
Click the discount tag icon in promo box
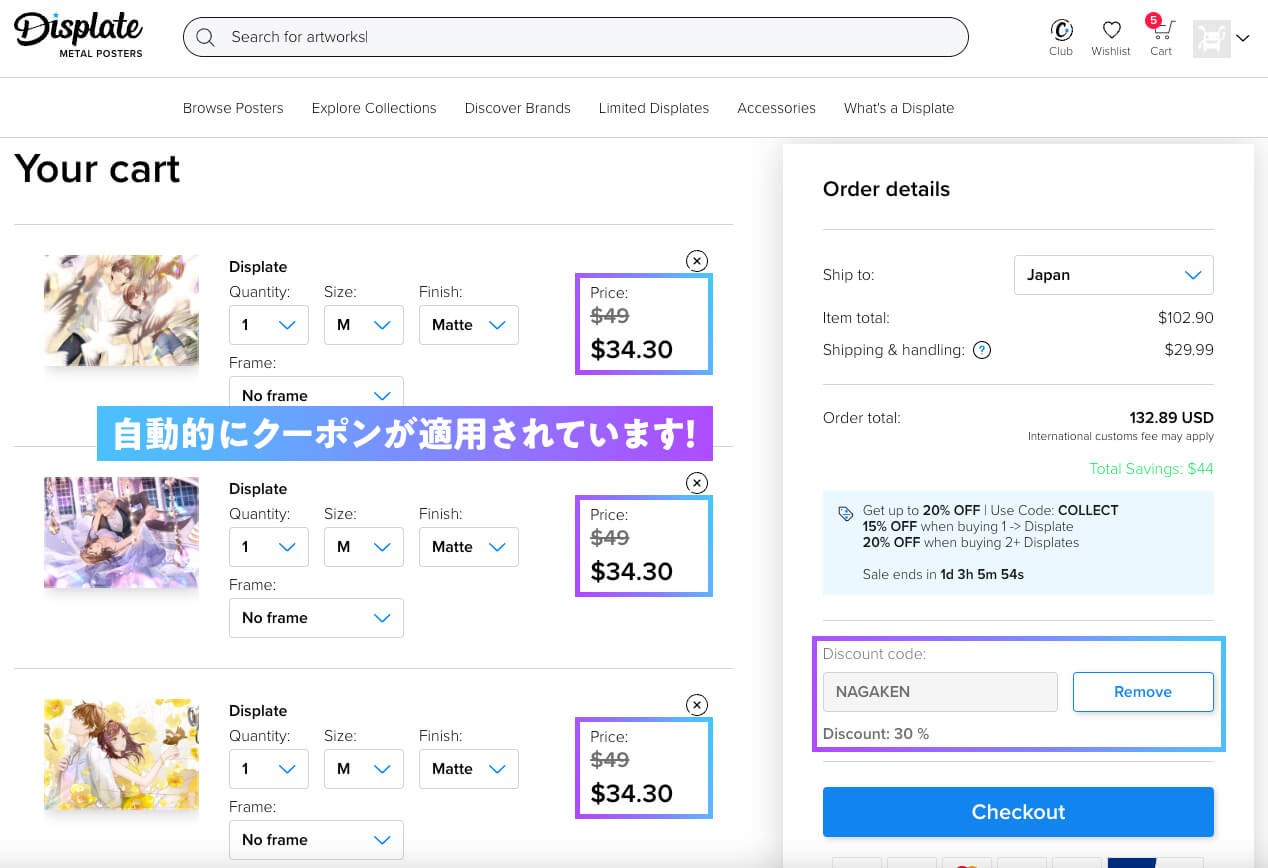tap(846, 514)
